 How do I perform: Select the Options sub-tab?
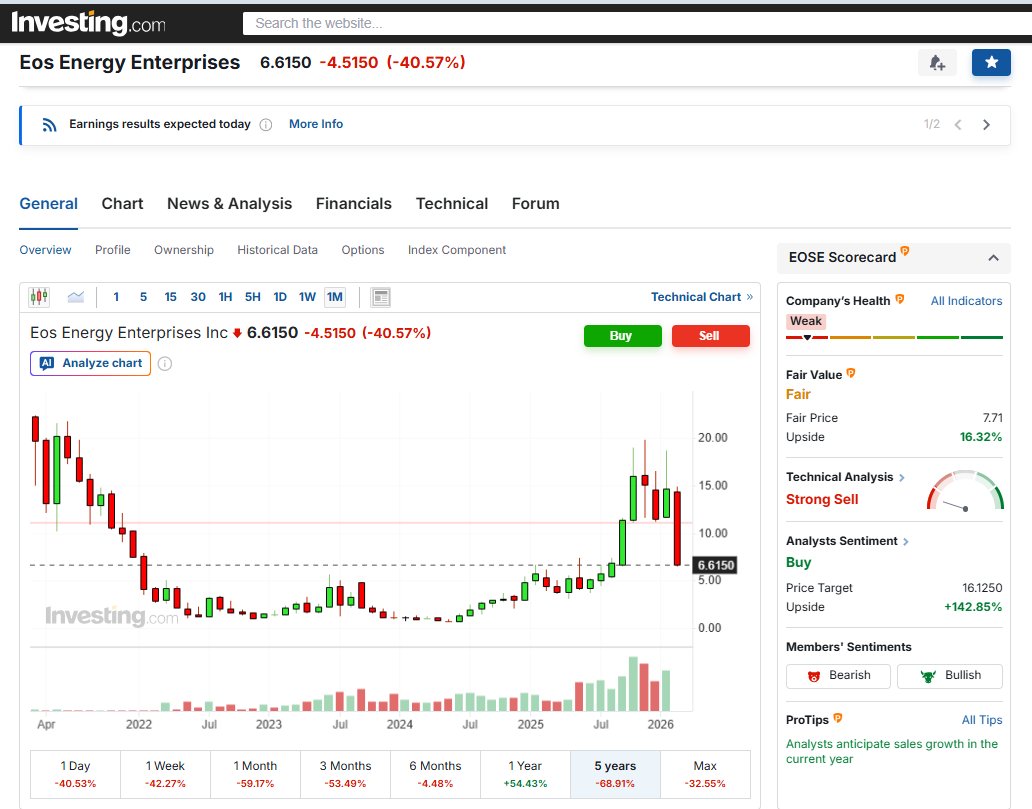point(363,249)
